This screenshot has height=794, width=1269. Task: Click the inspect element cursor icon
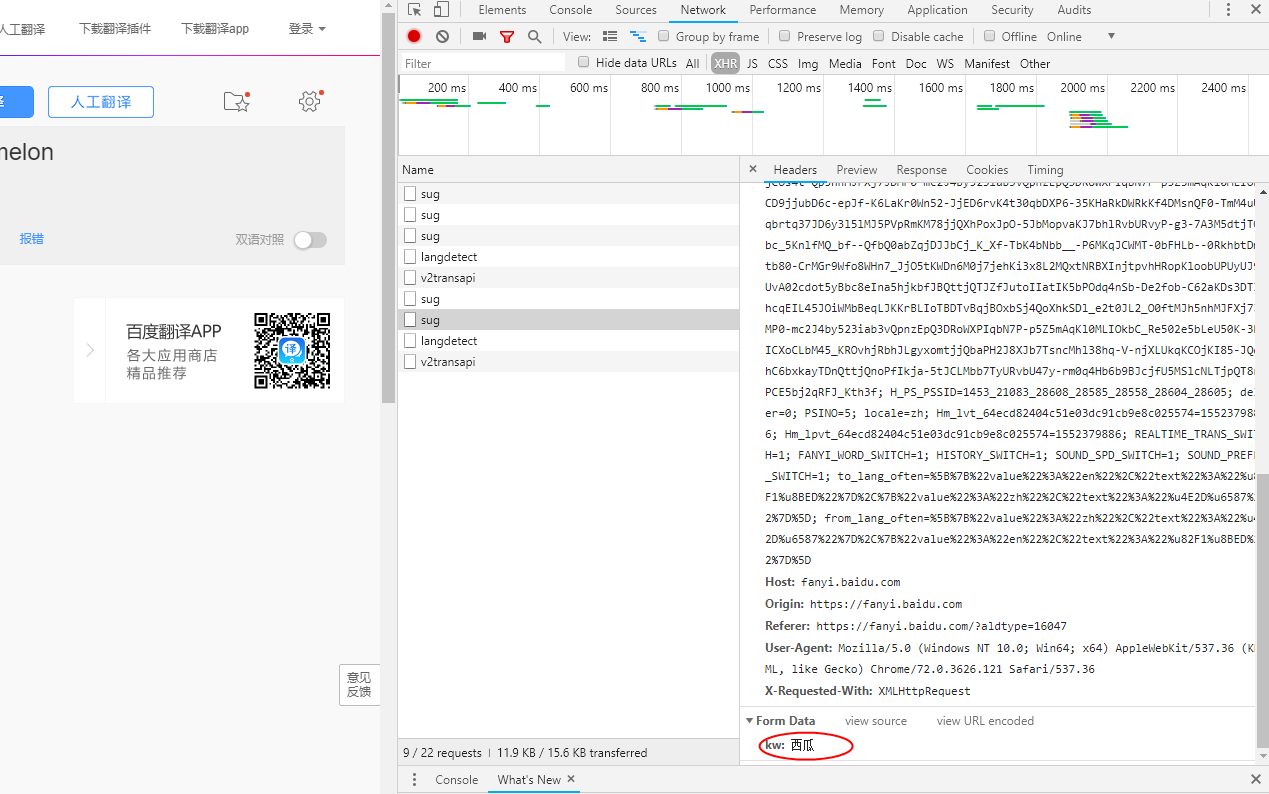click(415, 10)
